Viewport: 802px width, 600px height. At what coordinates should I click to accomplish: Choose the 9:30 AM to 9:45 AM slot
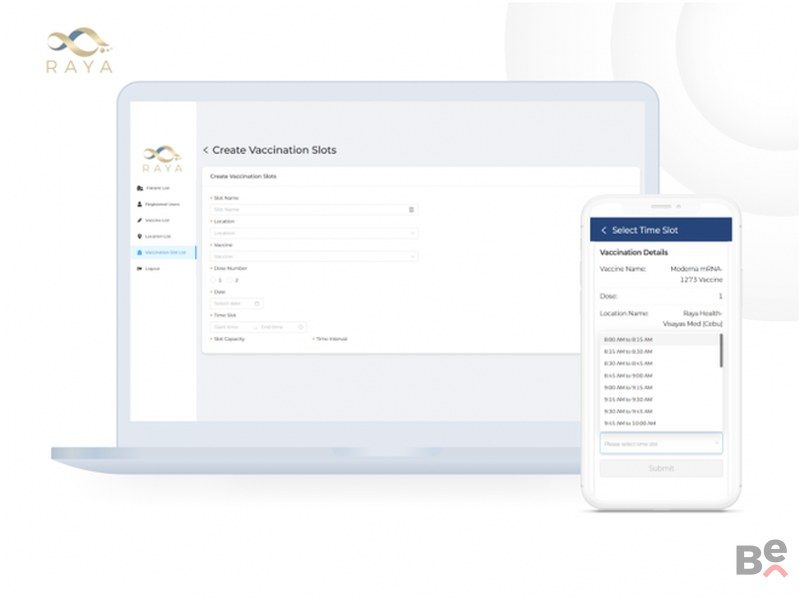point(660,411)
